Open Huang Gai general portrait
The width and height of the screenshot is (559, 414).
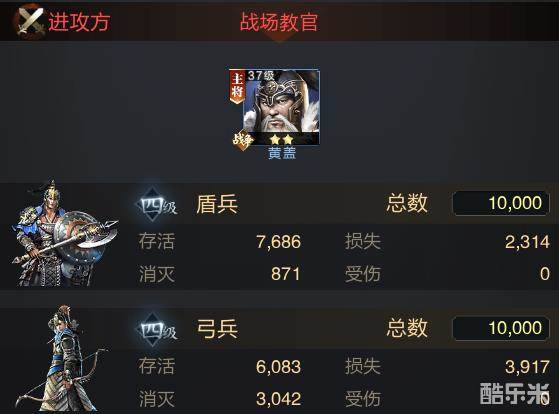pyautogui.click(x=275, y=107)
